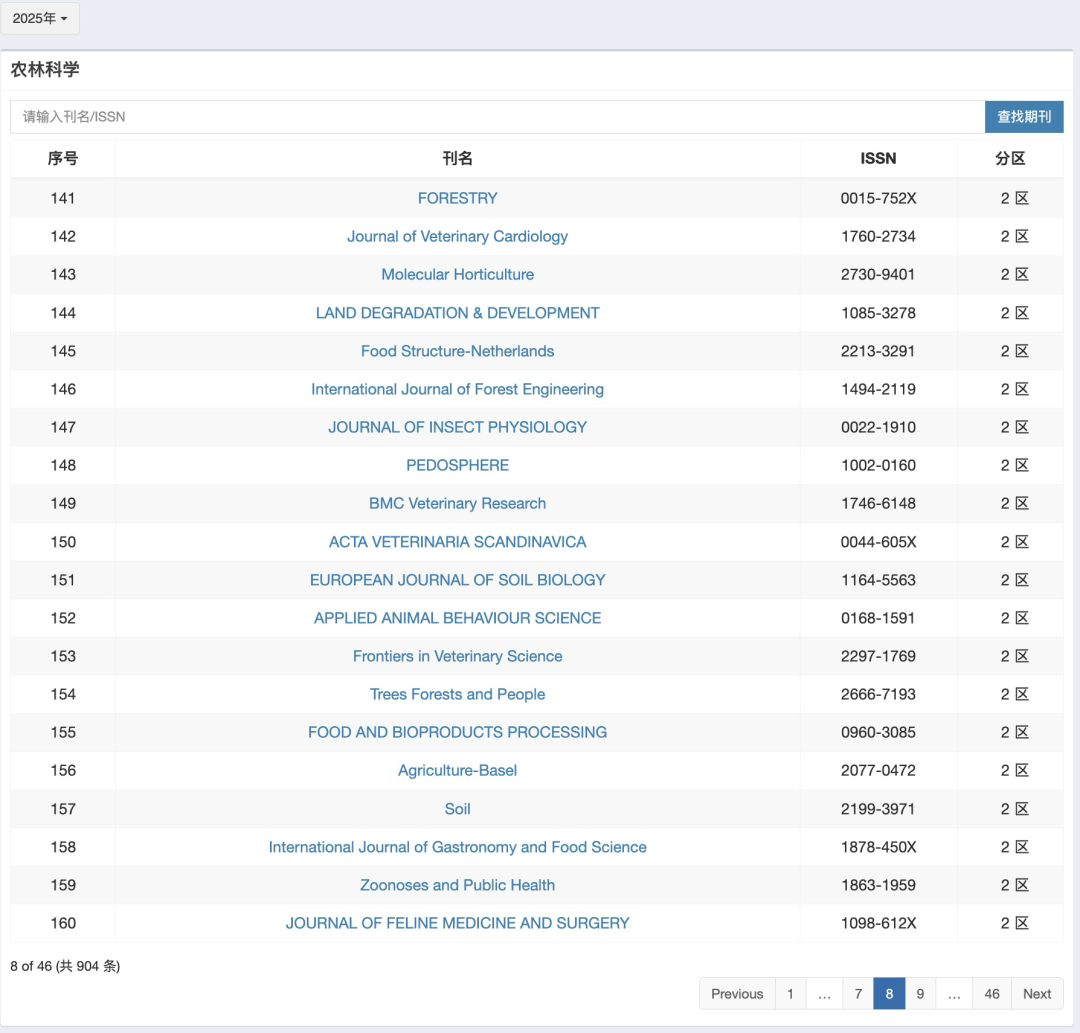Open BMC Veterinary Research link
The width and height of the screenshot is (1080, 1033).
[x=457, y=503]
